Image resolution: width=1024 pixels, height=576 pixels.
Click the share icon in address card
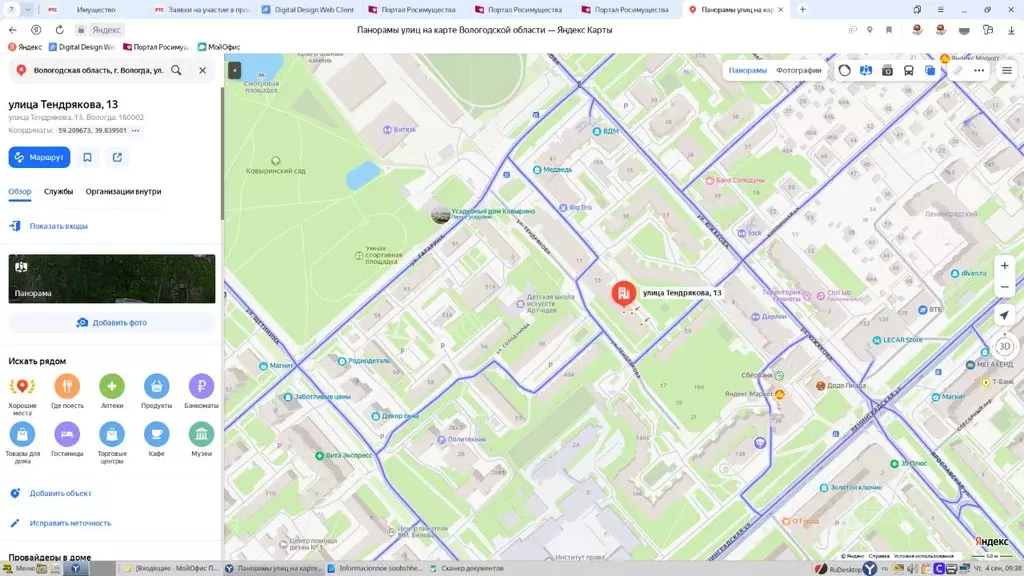point(117,157)
